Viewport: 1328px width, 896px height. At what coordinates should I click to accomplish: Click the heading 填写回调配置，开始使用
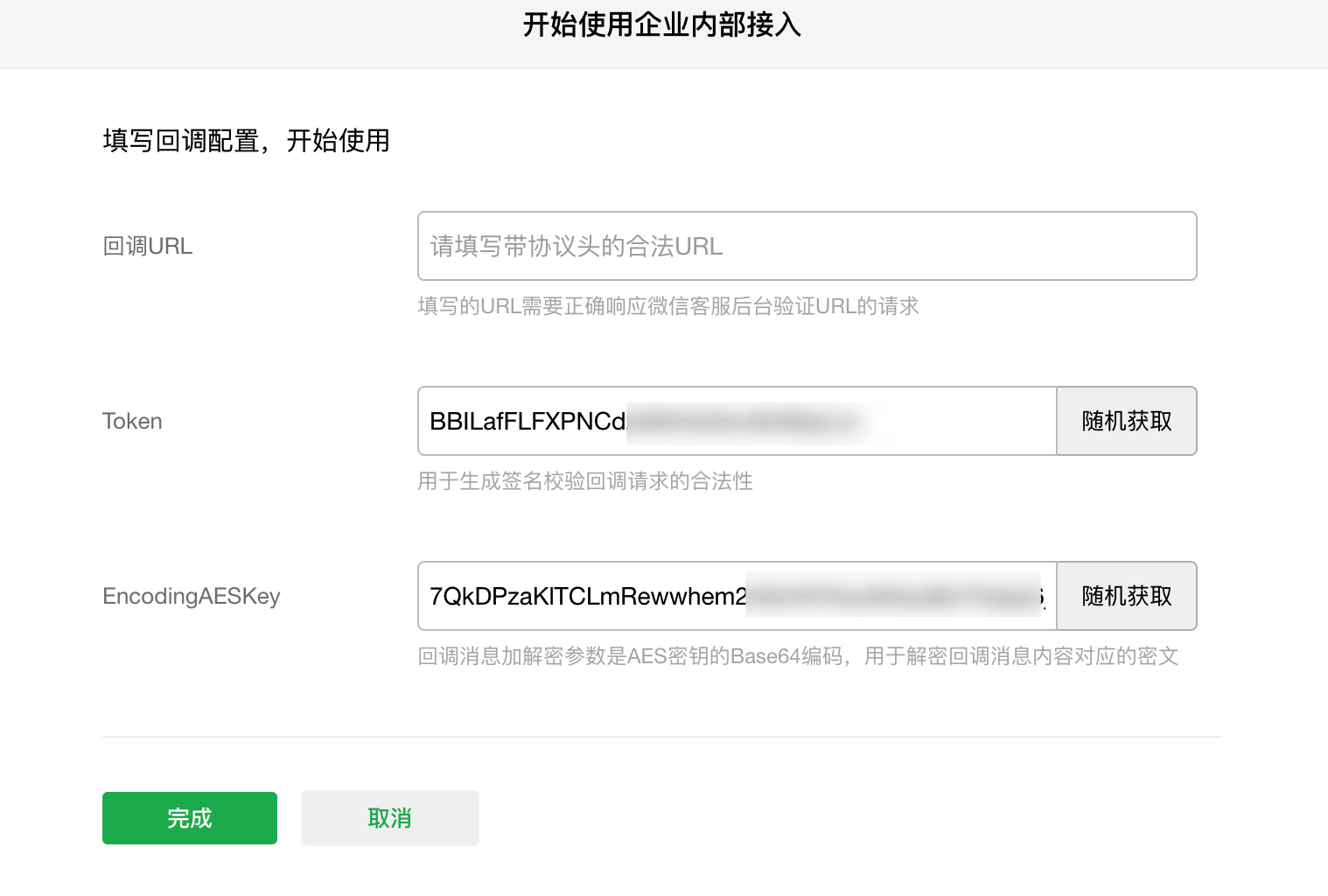point(246,141)
